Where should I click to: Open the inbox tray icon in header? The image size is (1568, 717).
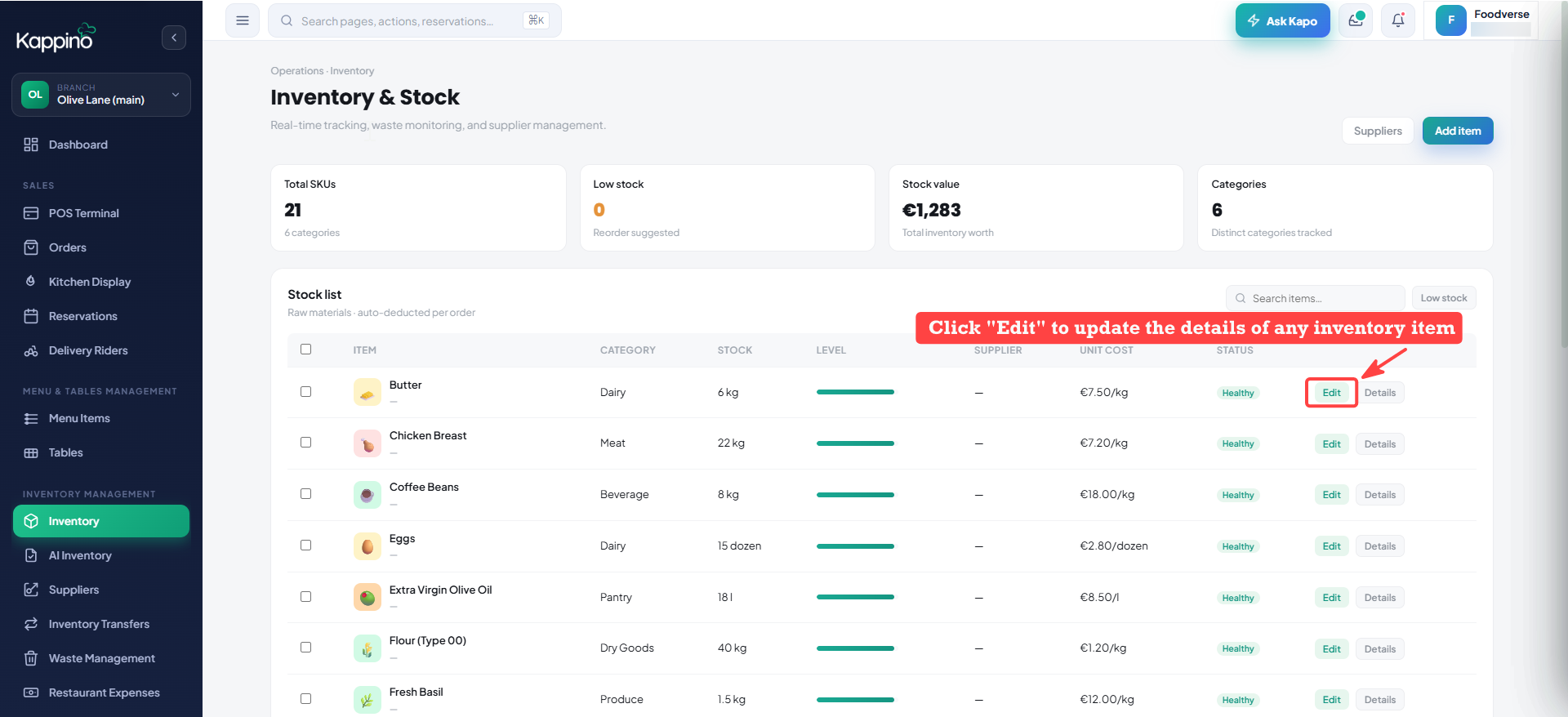pos(1356,20)
